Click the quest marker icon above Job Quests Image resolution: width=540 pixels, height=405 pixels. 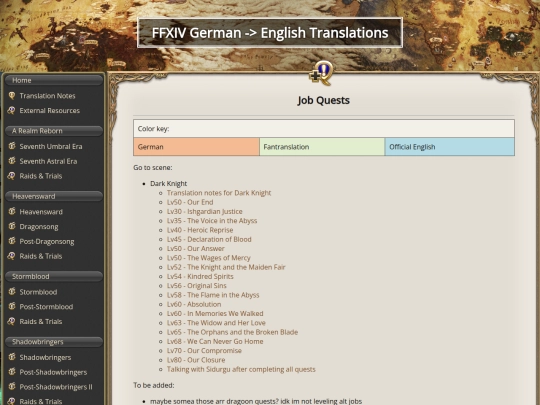(321, 73)
